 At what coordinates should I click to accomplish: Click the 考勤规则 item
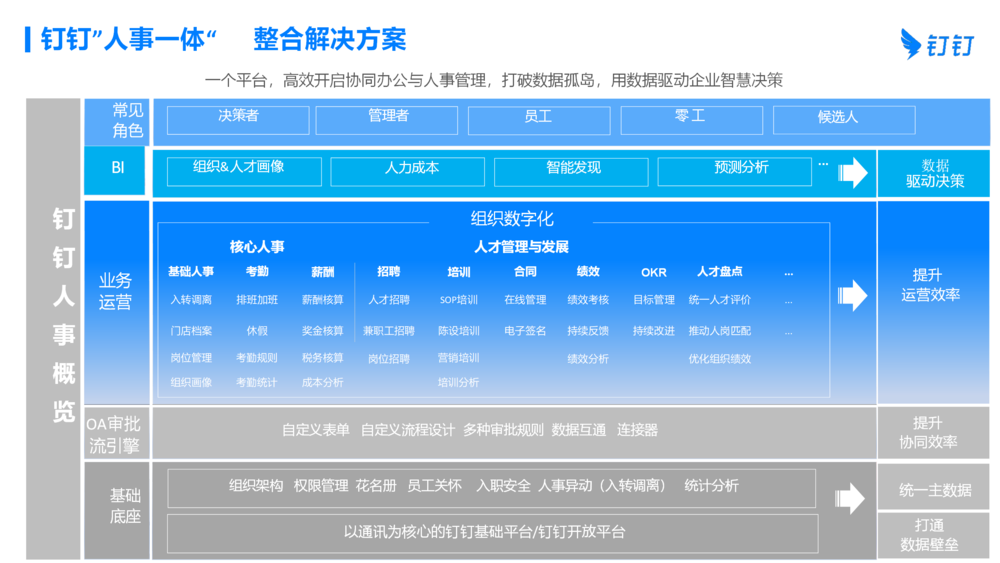point(257,358)
